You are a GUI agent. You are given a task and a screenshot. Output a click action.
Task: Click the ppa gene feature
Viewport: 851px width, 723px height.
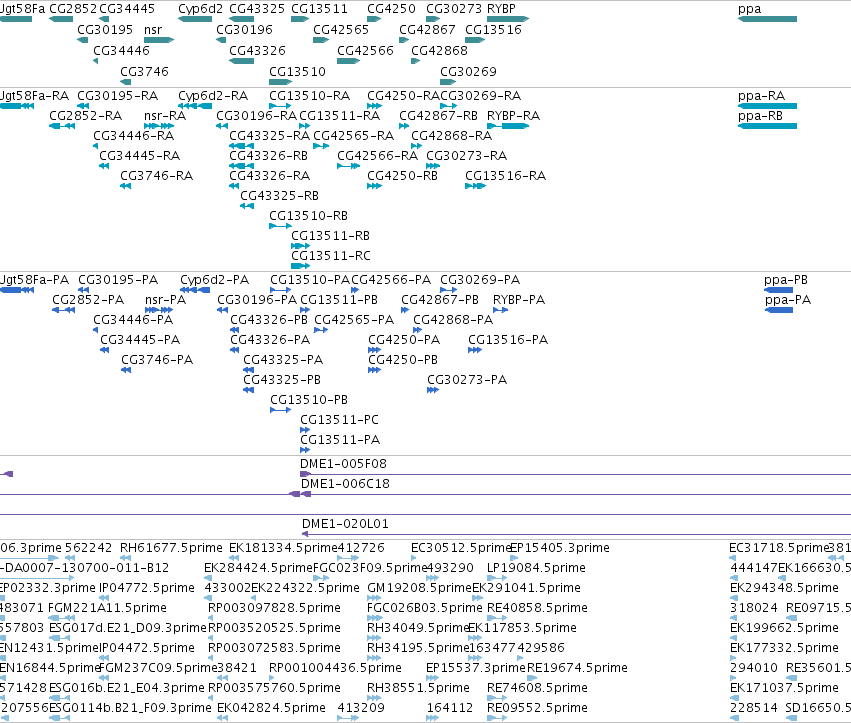click(767, 19)
